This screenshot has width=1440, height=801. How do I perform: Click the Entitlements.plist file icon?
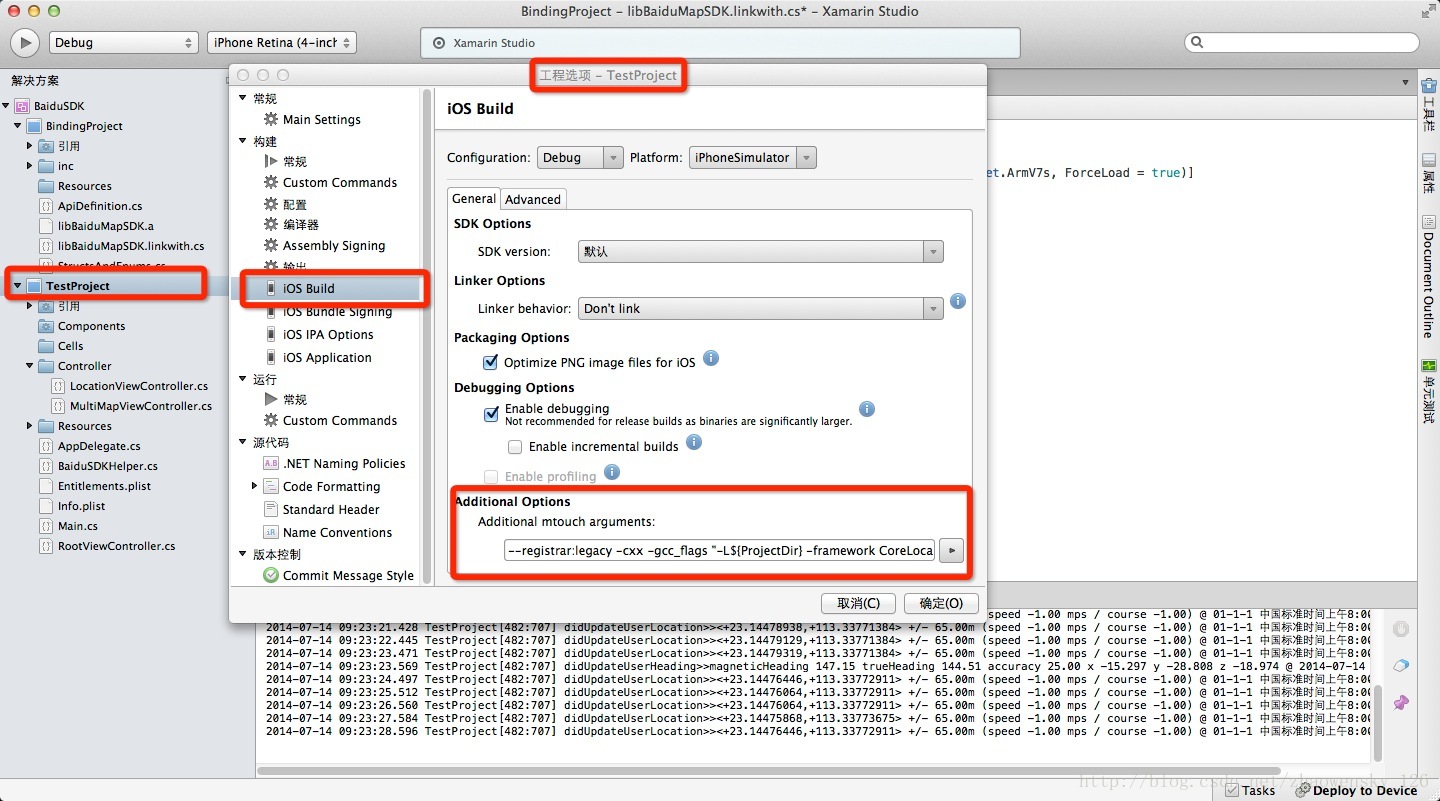pyautogui.click(x=46, y=486)
